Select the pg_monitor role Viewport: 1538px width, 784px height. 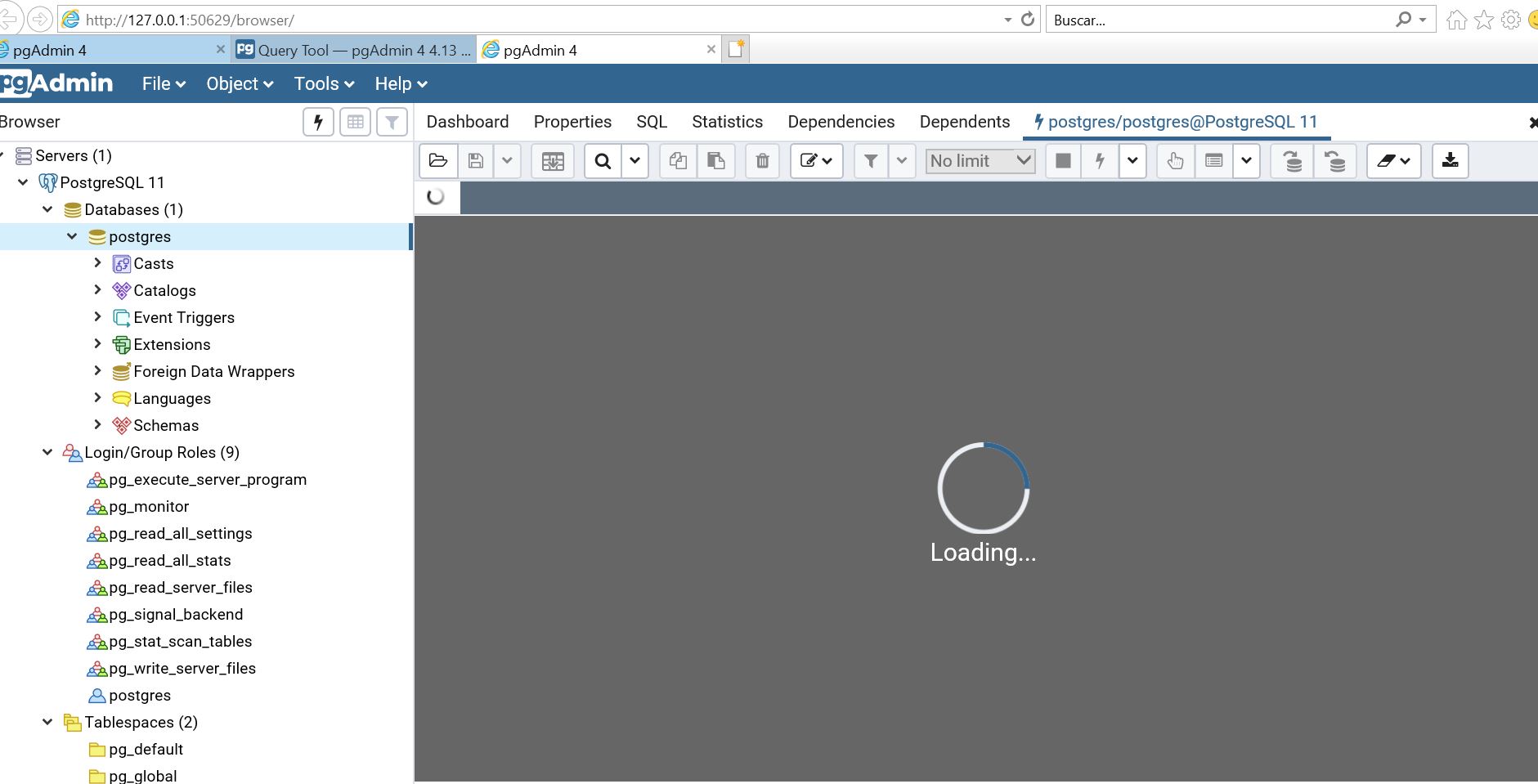pyautogui.click(x=149, y=507)
